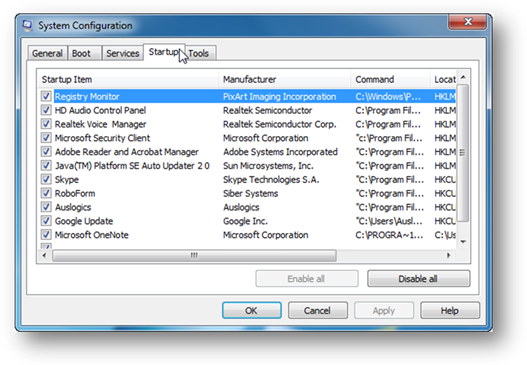Select the RoboForm entry name
This screenshot has height=365, width=527.
75,193
